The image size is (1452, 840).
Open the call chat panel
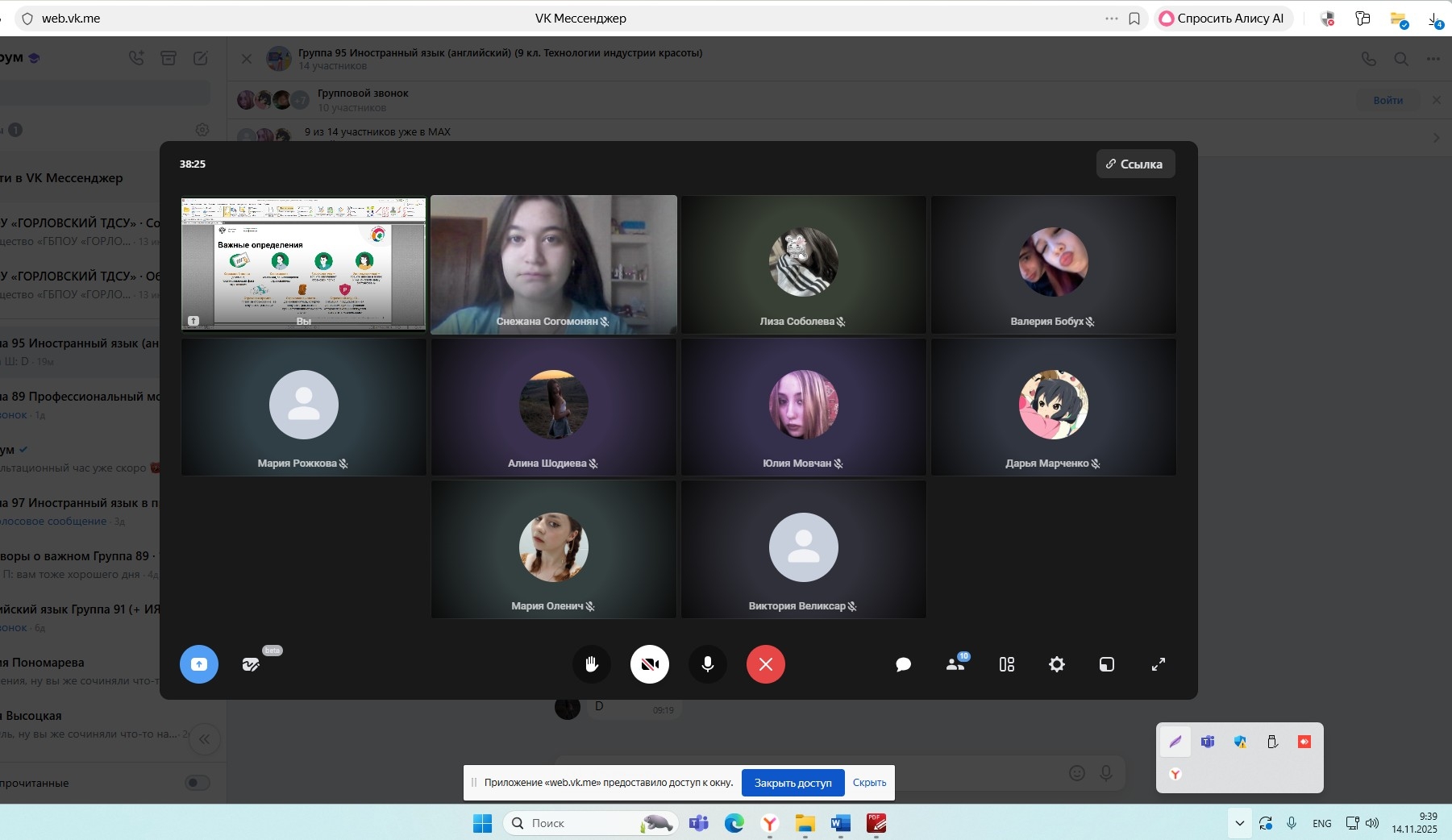[903, 664]
